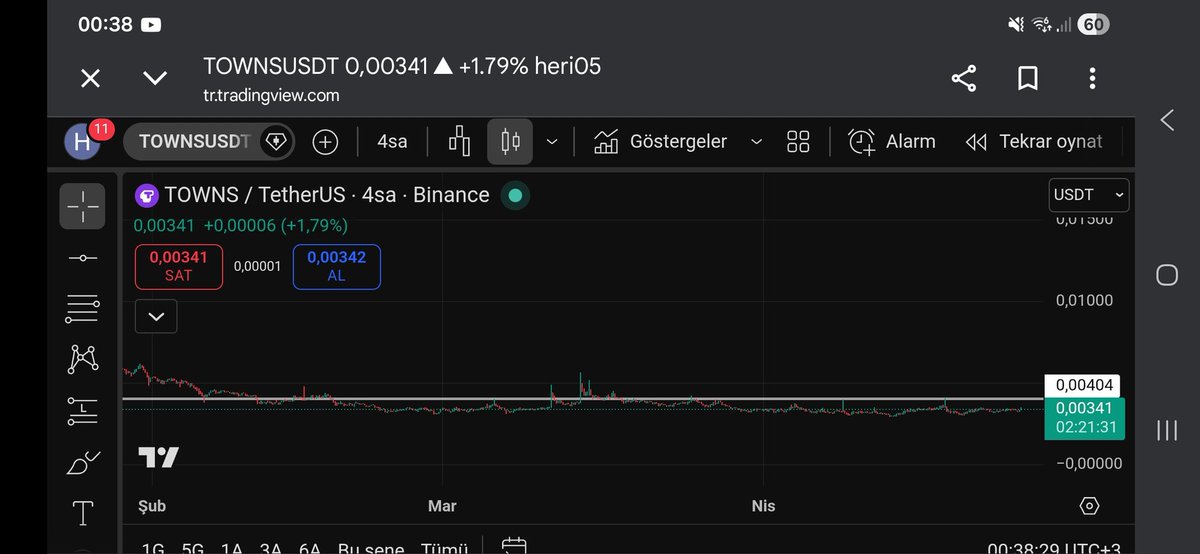Viewport: 1200px width, 554px height.
Task: Expand the chart style dropdown arrow
Action: pos(552,142)
